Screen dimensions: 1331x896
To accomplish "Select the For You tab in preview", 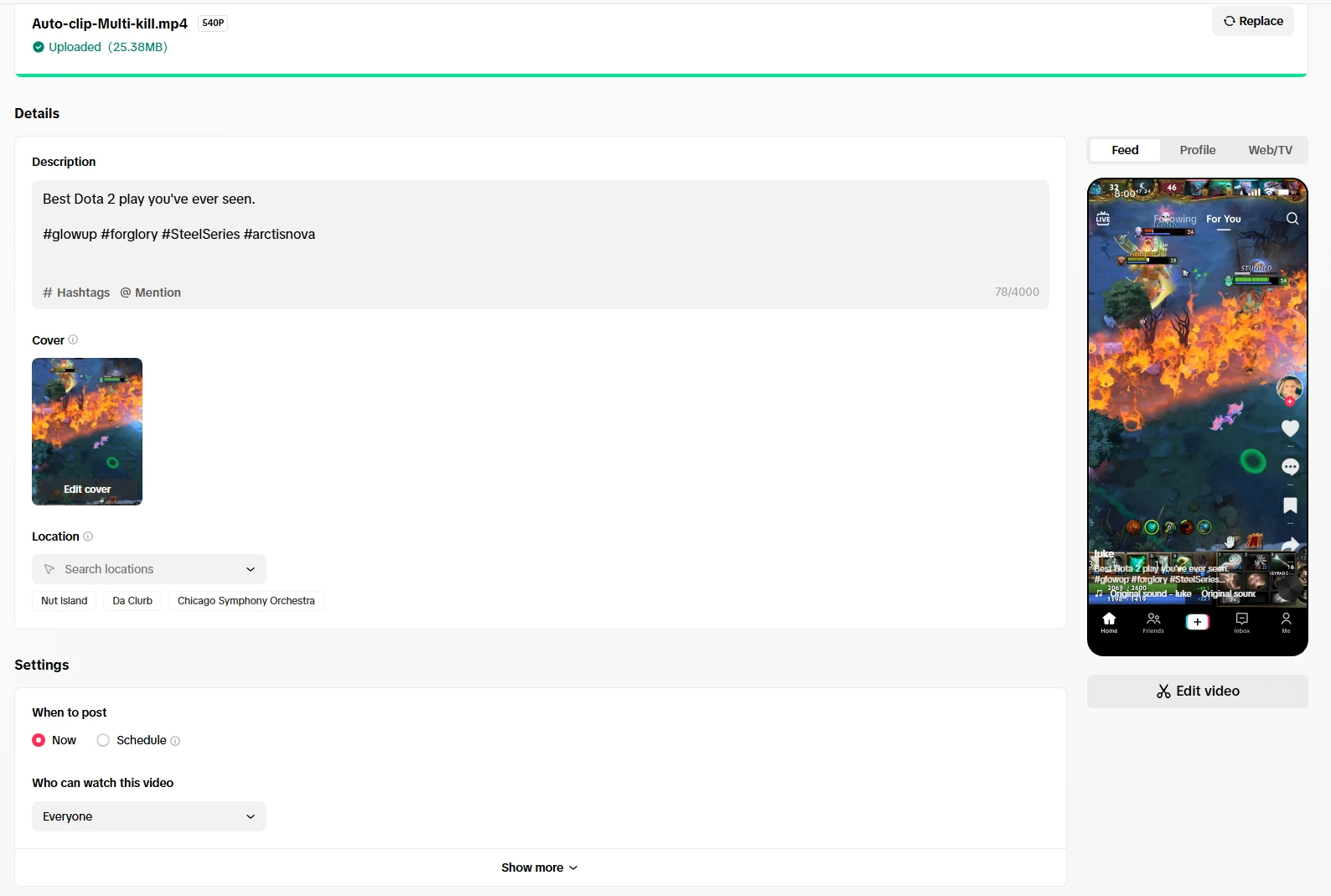I will click(1224, 220).
